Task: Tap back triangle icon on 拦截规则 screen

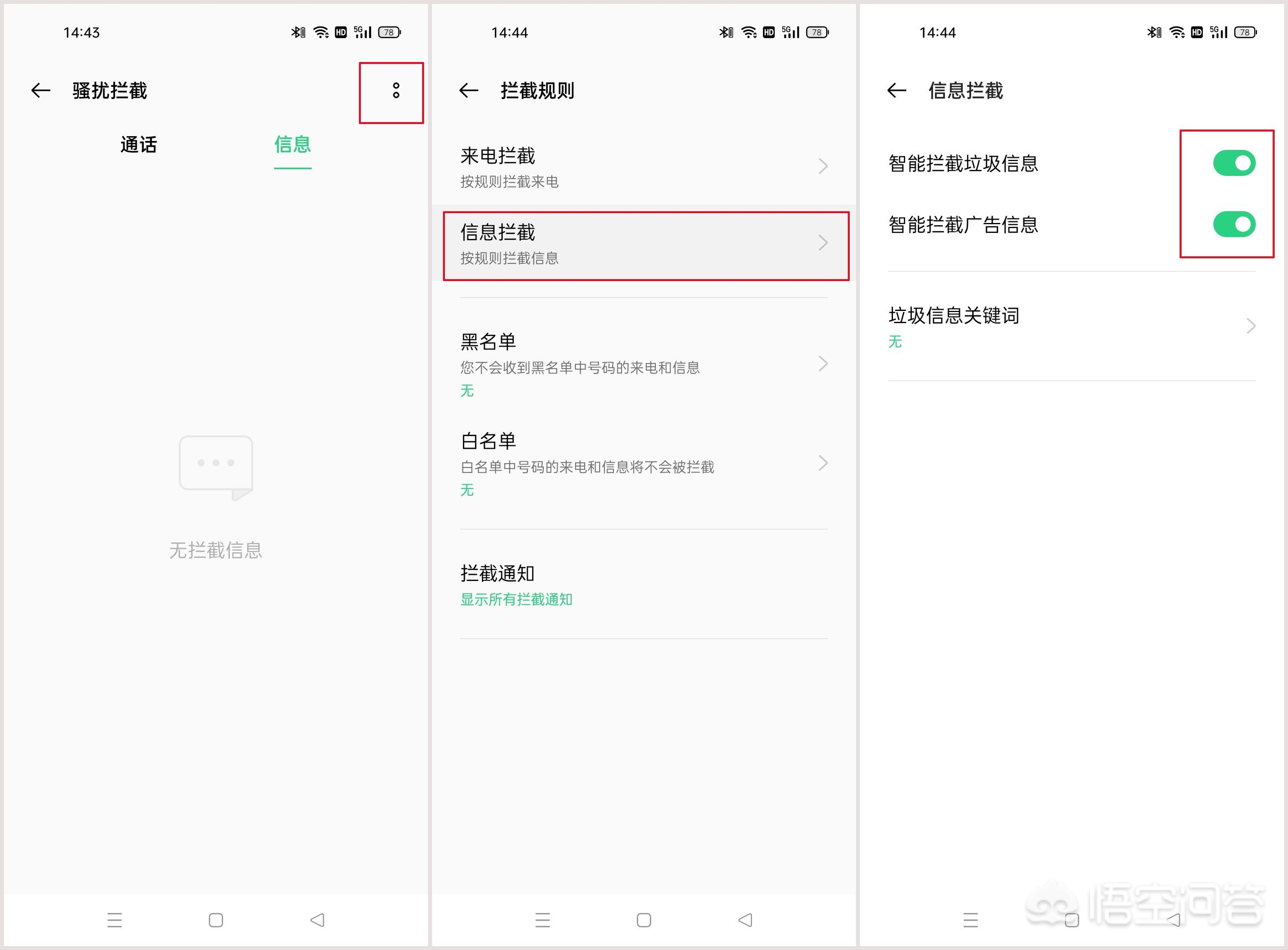Action: [x=745, y=920]
